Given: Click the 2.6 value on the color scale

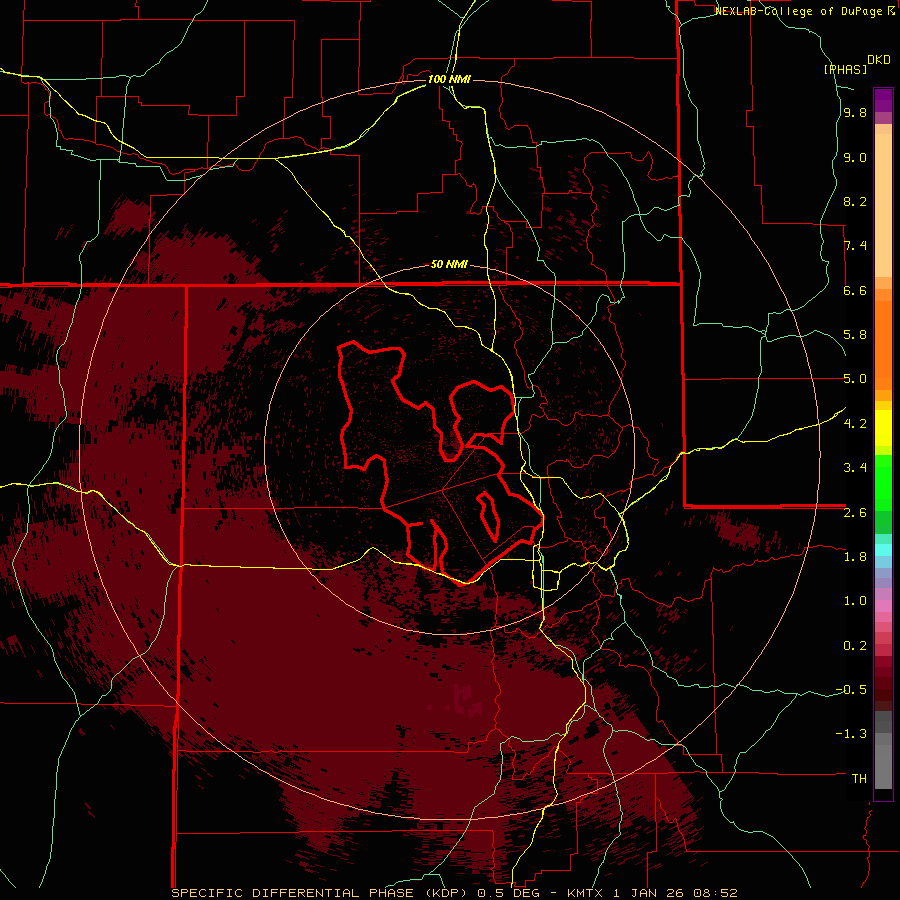Looking at the screenshot, I should (855, 513).
